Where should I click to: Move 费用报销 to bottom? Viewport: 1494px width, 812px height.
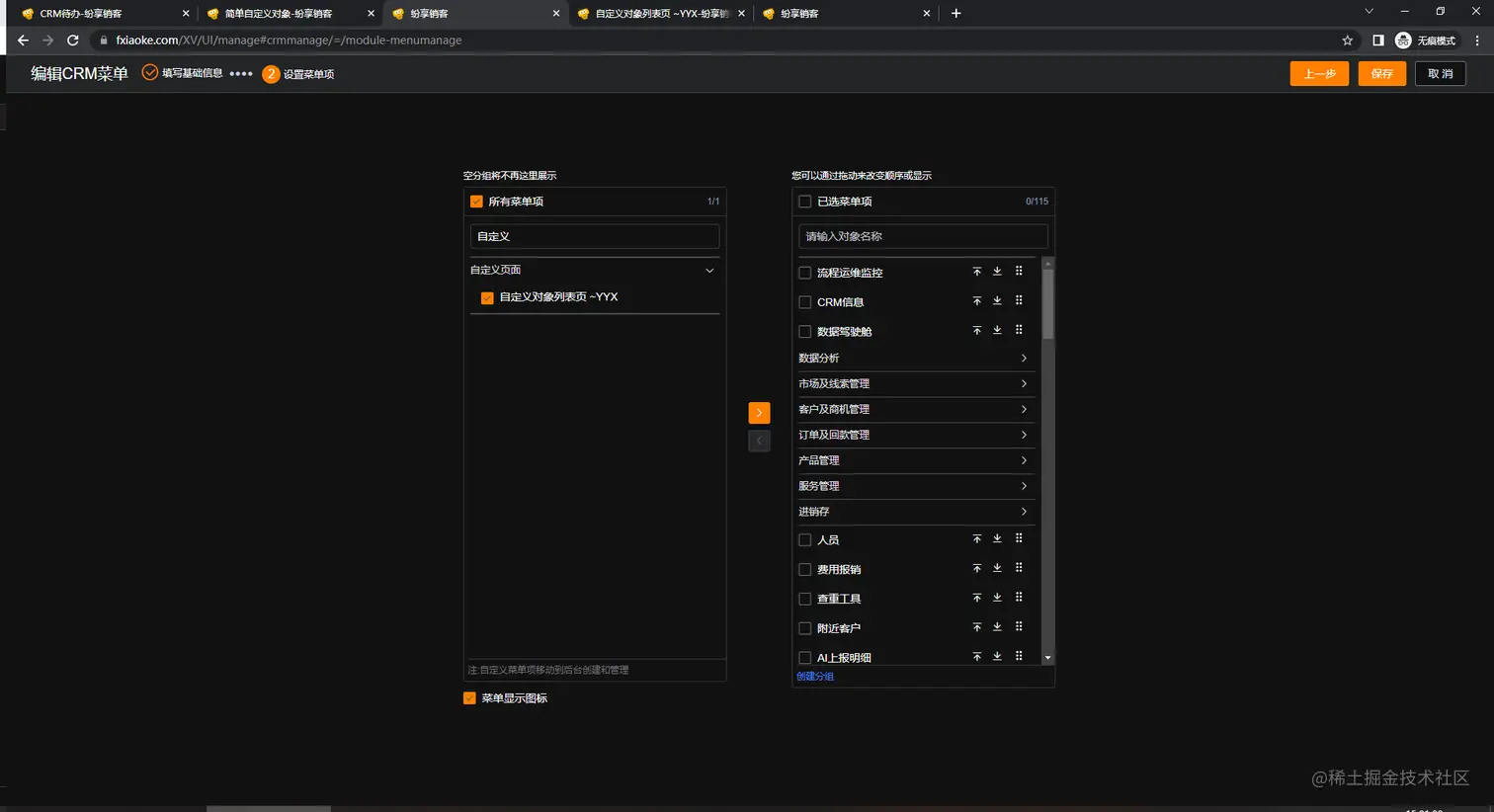(997, 569)
